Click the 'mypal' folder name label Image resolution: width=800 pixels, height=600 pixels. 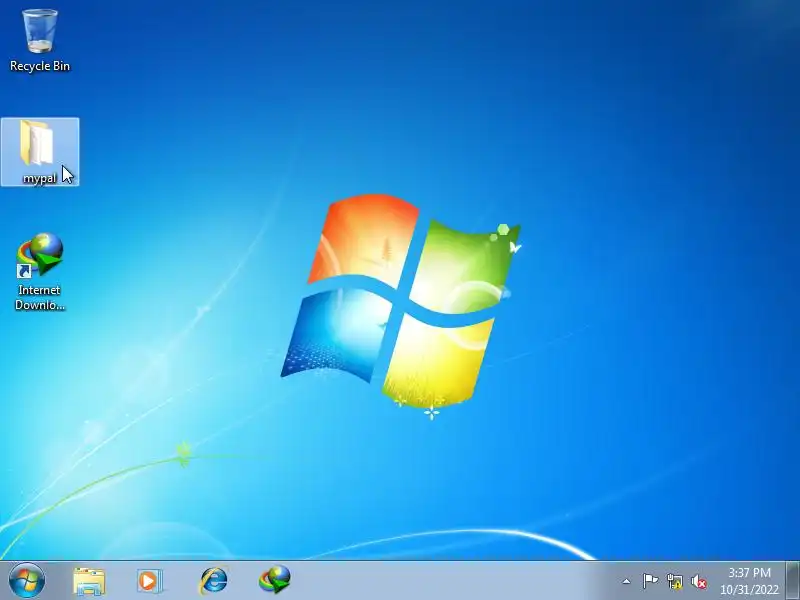point(39,179)
